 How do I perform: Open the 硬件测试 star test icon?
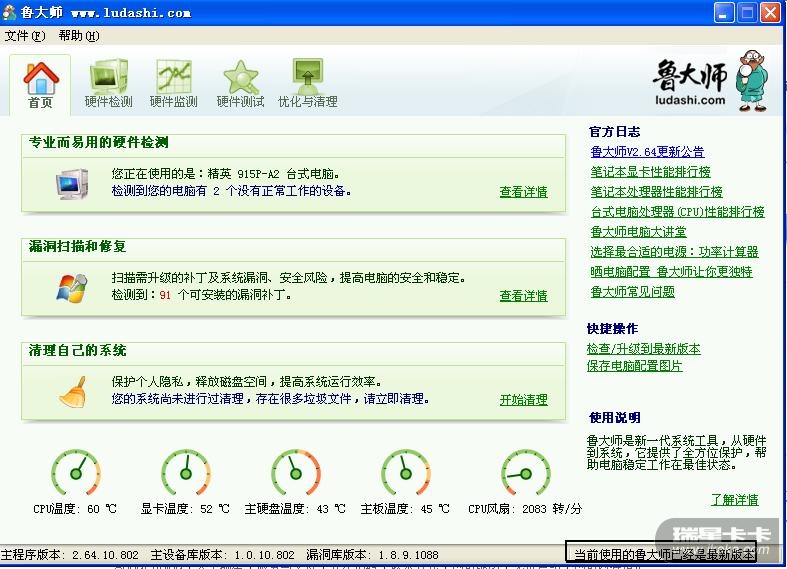point(241,77)
